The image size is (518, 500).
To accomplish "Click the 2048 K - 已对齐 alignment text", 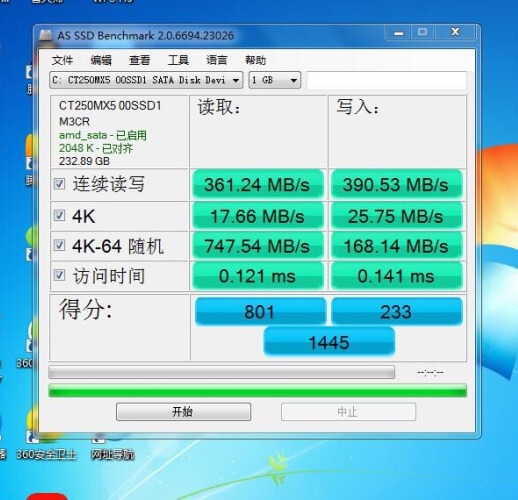I will pos(96,148).
